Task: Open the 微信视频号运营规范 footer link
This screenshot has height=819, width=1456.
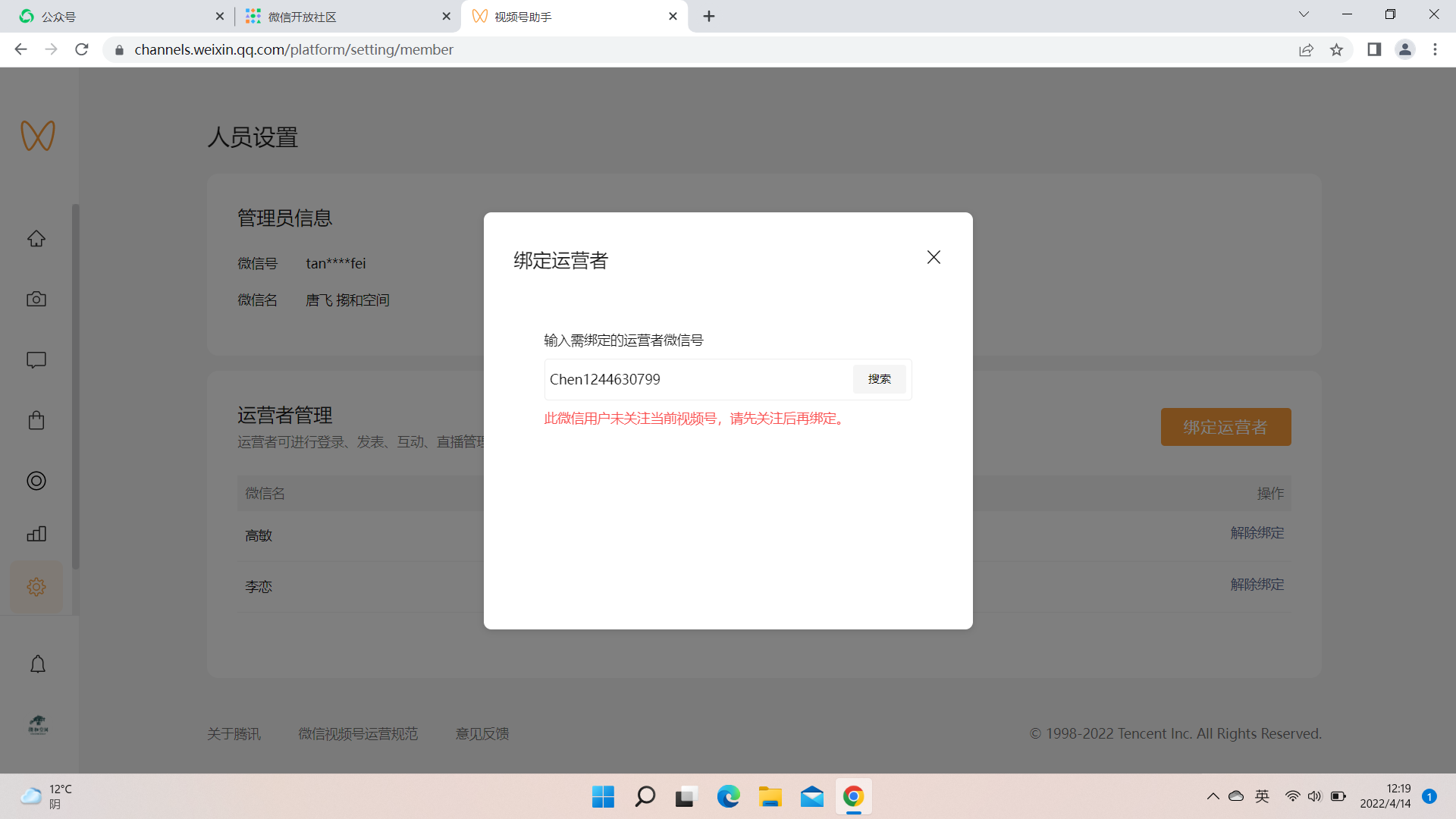Action: point(357,734)
